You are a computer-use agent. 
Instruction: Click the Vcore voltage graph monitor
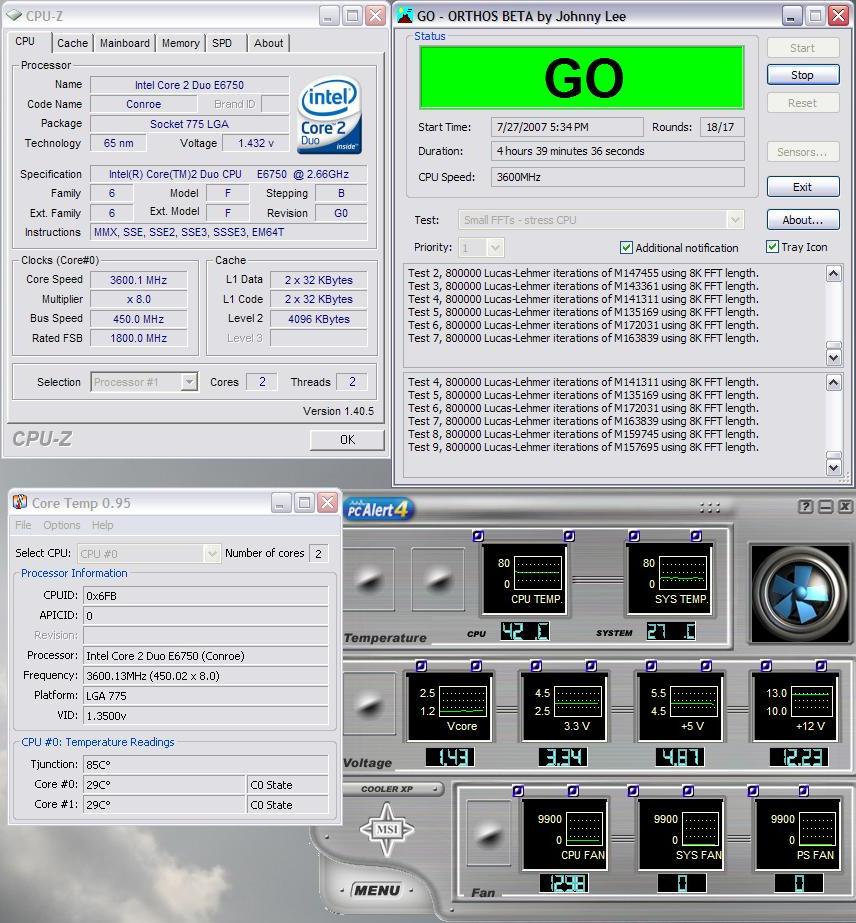click(x=449, y=706)
